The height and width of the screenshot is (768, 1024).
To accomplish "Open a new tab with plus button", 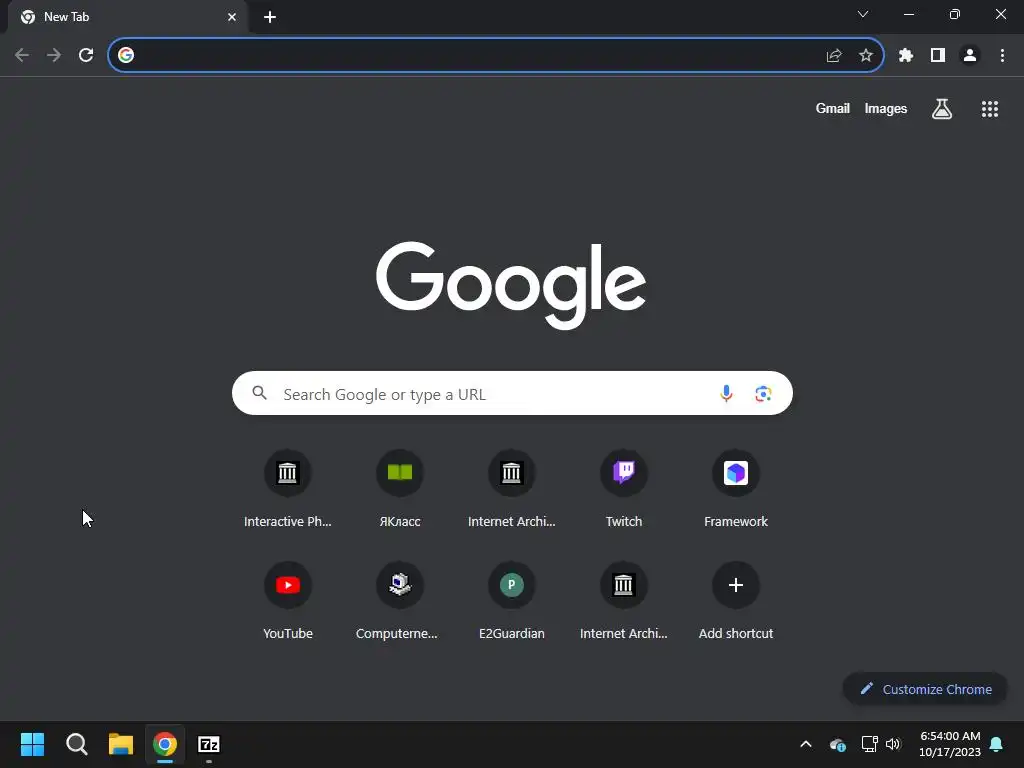I will [270, 17].
